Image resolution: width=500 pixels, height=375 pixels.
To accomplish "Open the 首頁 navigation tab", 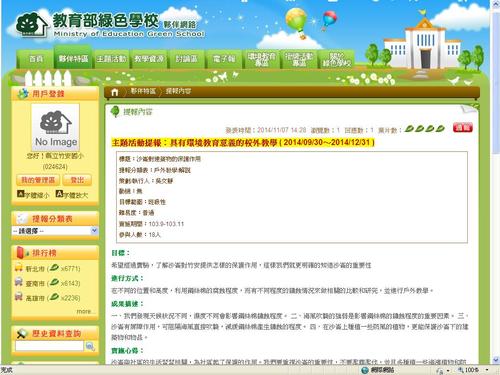I will pos(35,59).
